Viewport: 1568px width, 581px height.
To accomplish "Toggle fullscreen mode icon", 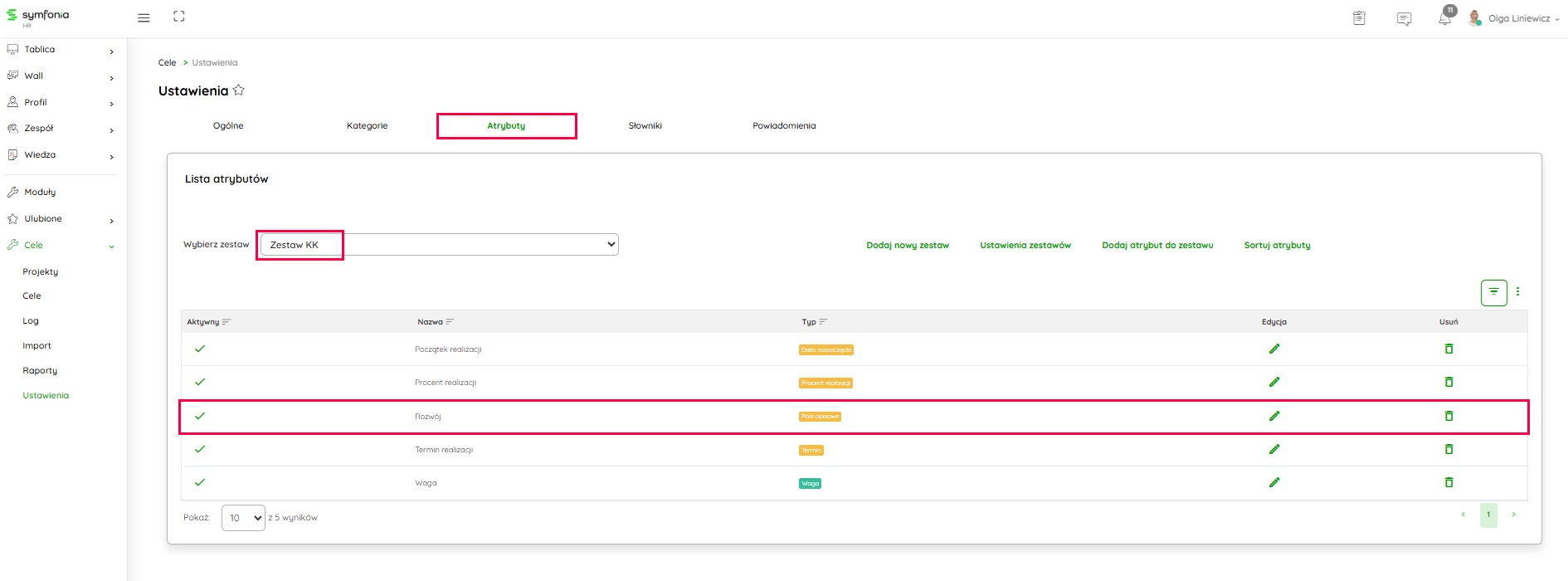I will tap(179, 17).
